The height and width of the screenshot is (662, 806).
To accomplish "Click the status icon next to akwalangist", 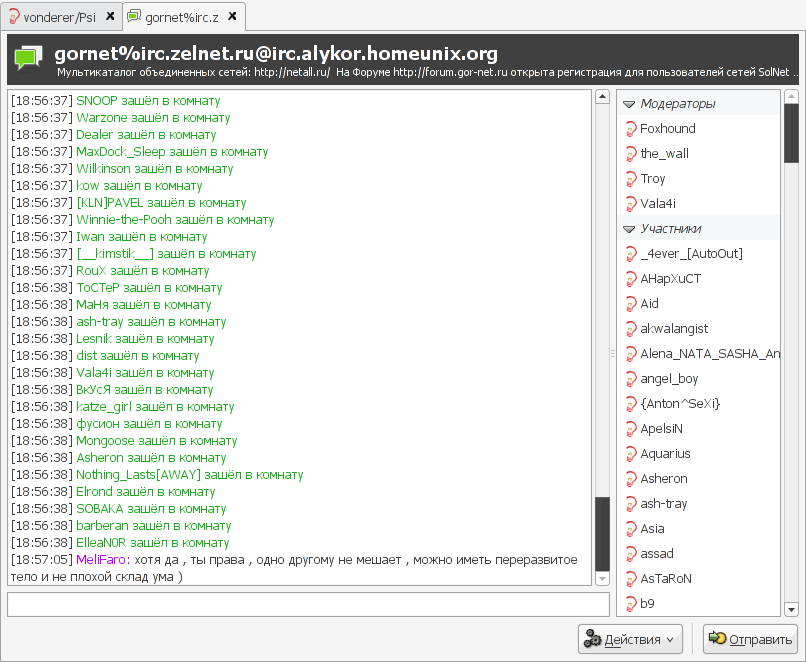I will [x=630, y=329].
